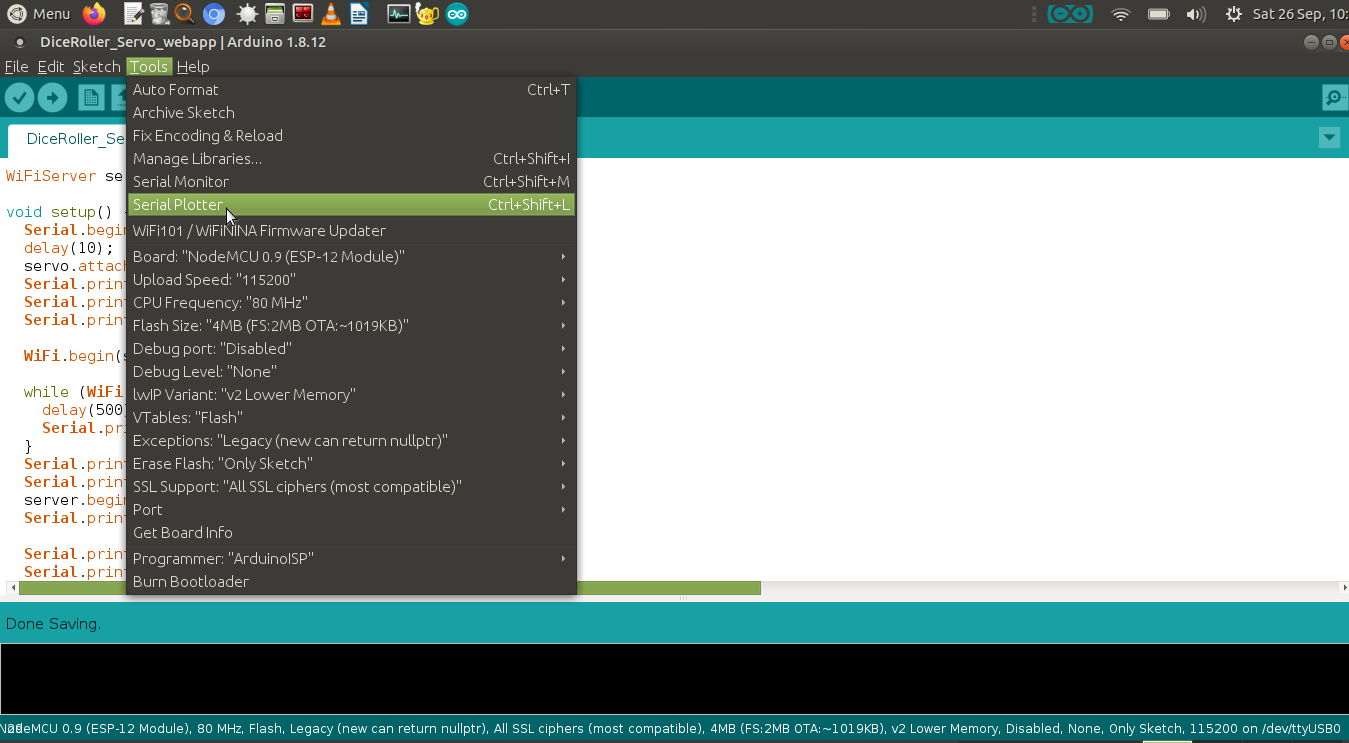This screenshot has width=1349, height=743.
Task: Select the highlighted Serial Plotter entry
Action: (x=352, y=205)
